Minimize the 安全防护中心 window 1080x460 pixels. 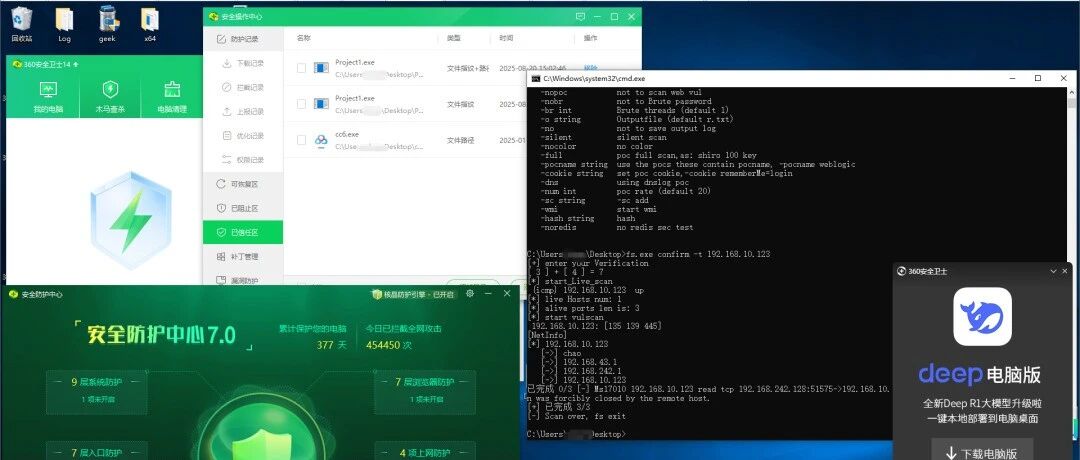(x=490, y=293)
